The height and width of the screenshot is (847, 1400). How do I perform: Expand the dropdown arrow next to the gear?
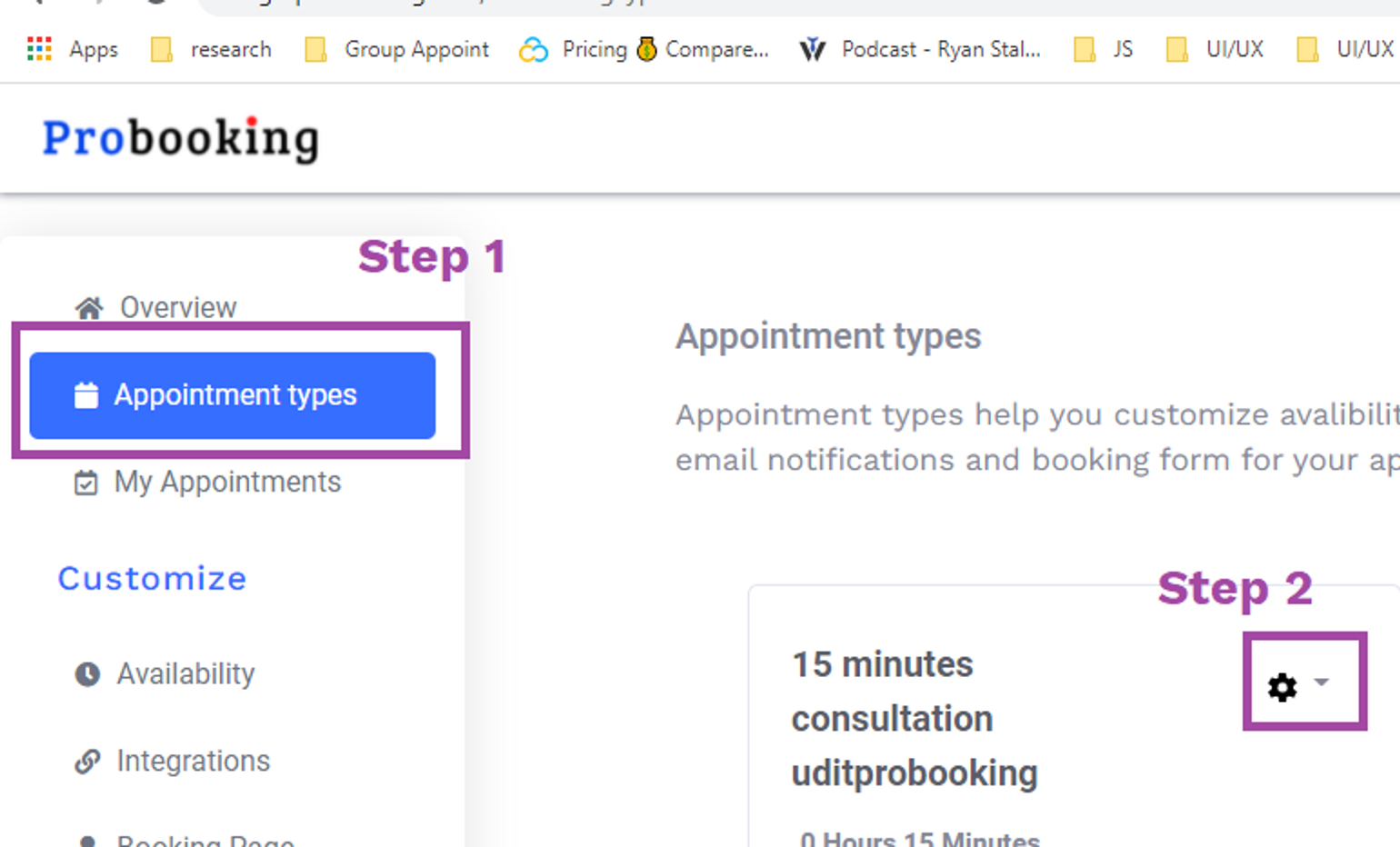1322,682
